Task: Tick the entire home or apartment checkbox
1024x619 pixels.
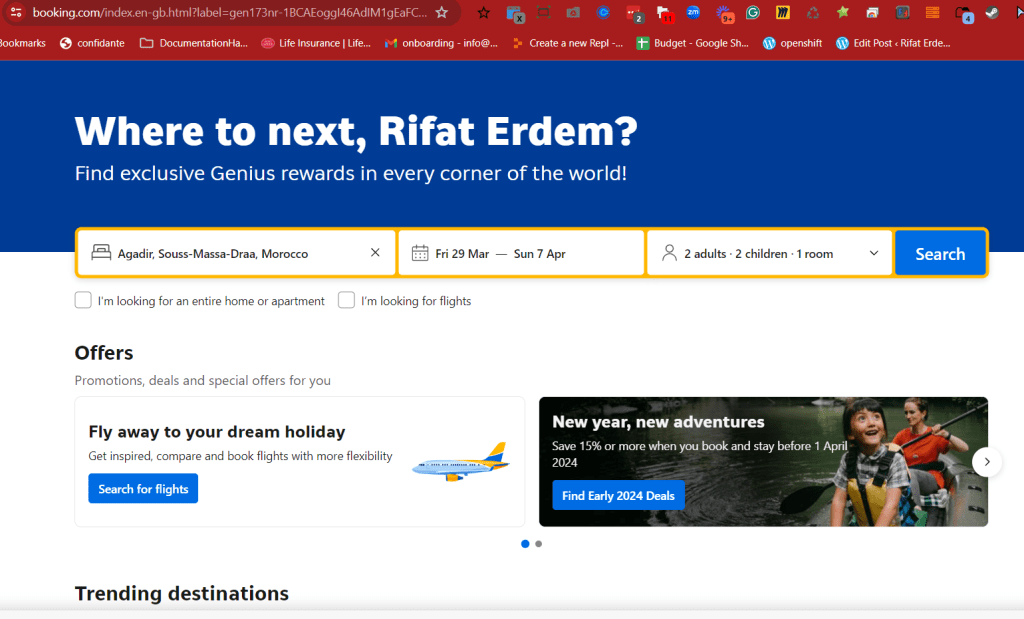Action: [83, 300]
